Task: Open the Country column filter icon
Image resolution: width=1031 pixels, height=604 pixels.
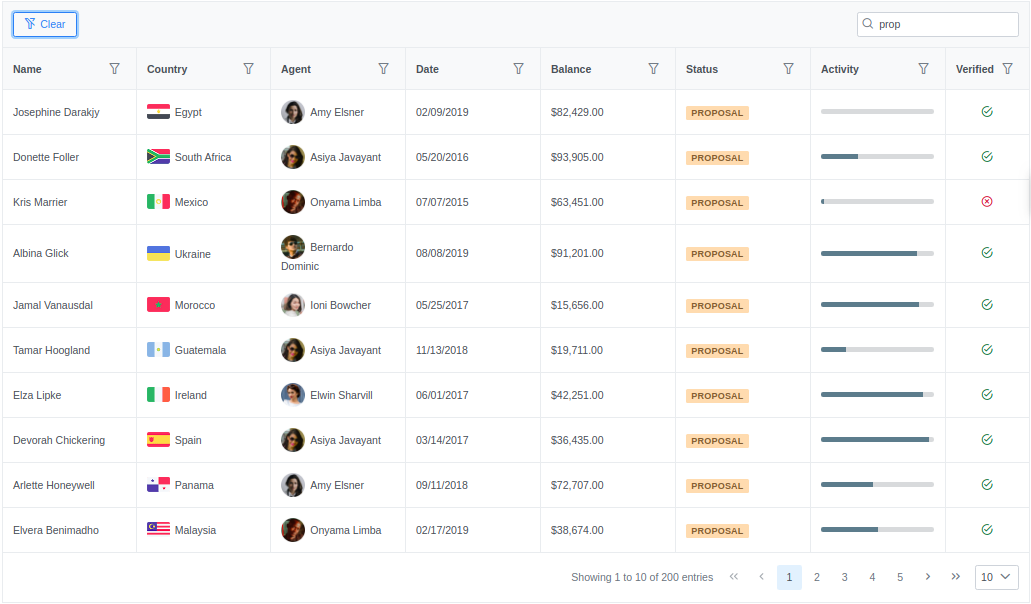Action: (249, 69)
